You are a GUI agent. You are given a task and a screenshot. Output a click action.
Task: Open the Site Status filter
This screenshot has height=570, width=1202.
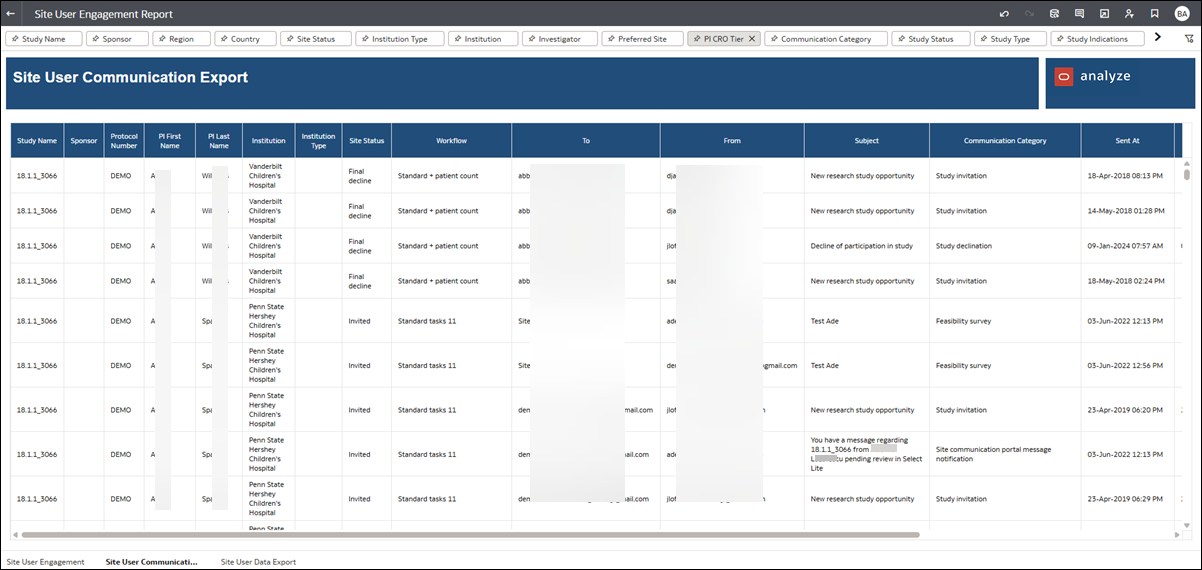(316, 39)
